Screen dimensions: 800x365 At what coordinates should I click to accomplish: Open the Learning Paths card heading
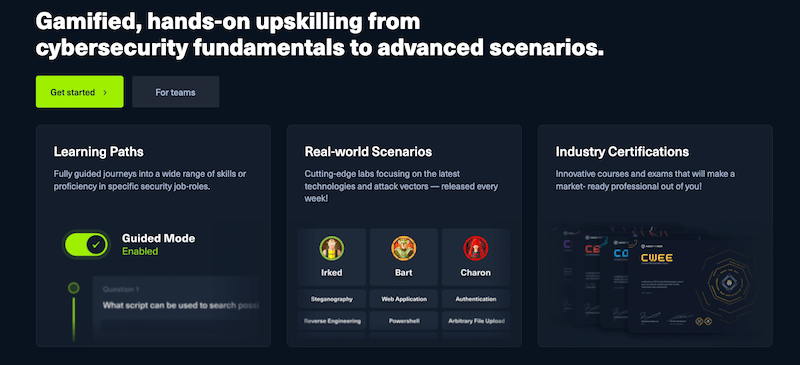[x=98, y=152]
